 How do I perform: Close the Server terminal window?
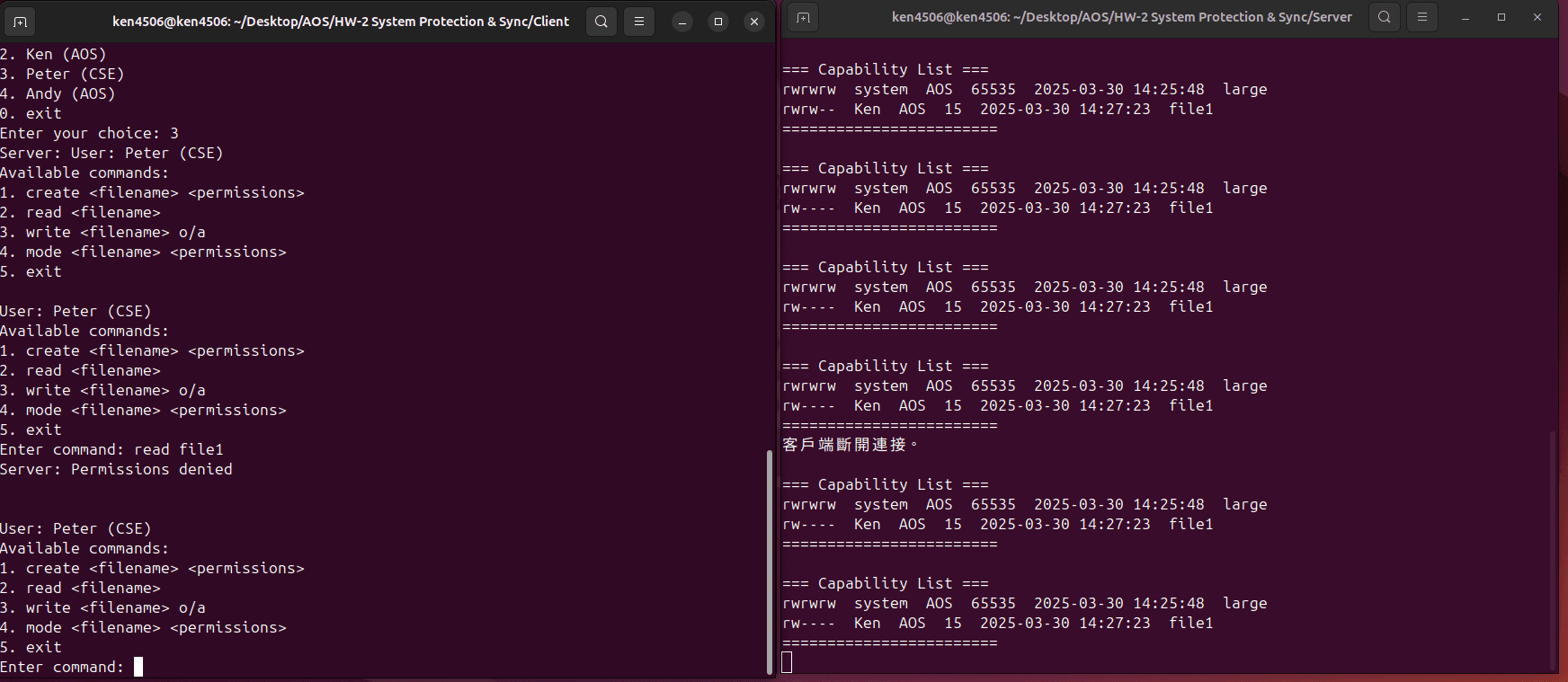pyautogui.click(x=1537, y=17)
